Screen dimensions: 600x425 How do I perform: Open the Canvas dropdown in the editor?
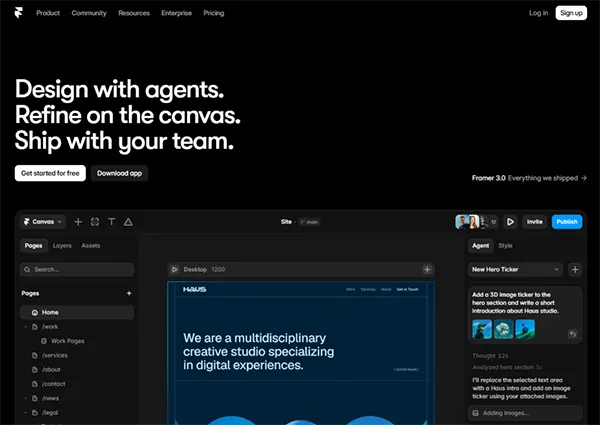[43, 222]
